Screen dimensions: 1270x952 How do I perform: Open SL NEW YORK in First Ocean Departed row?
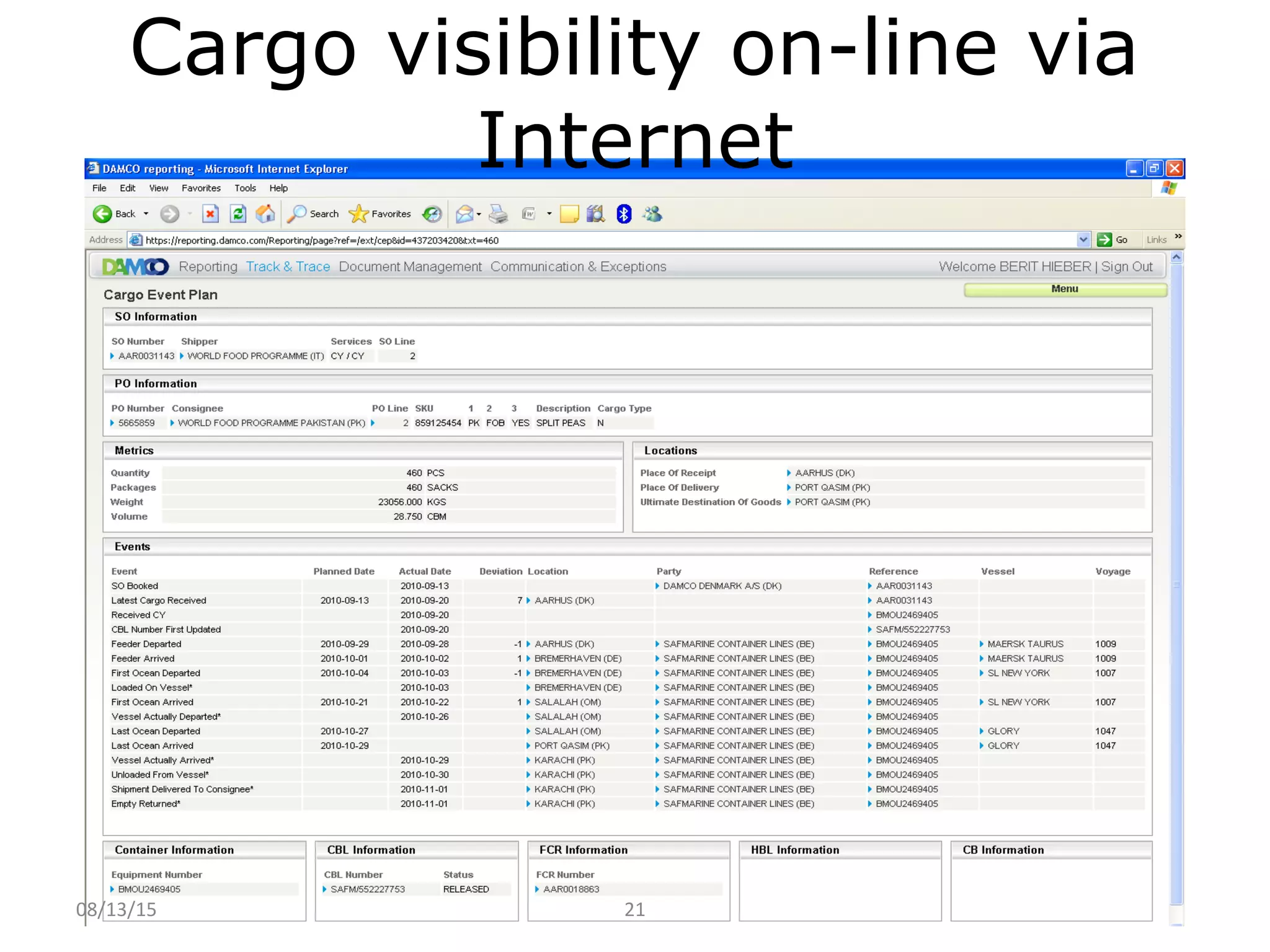point(1018,673)
